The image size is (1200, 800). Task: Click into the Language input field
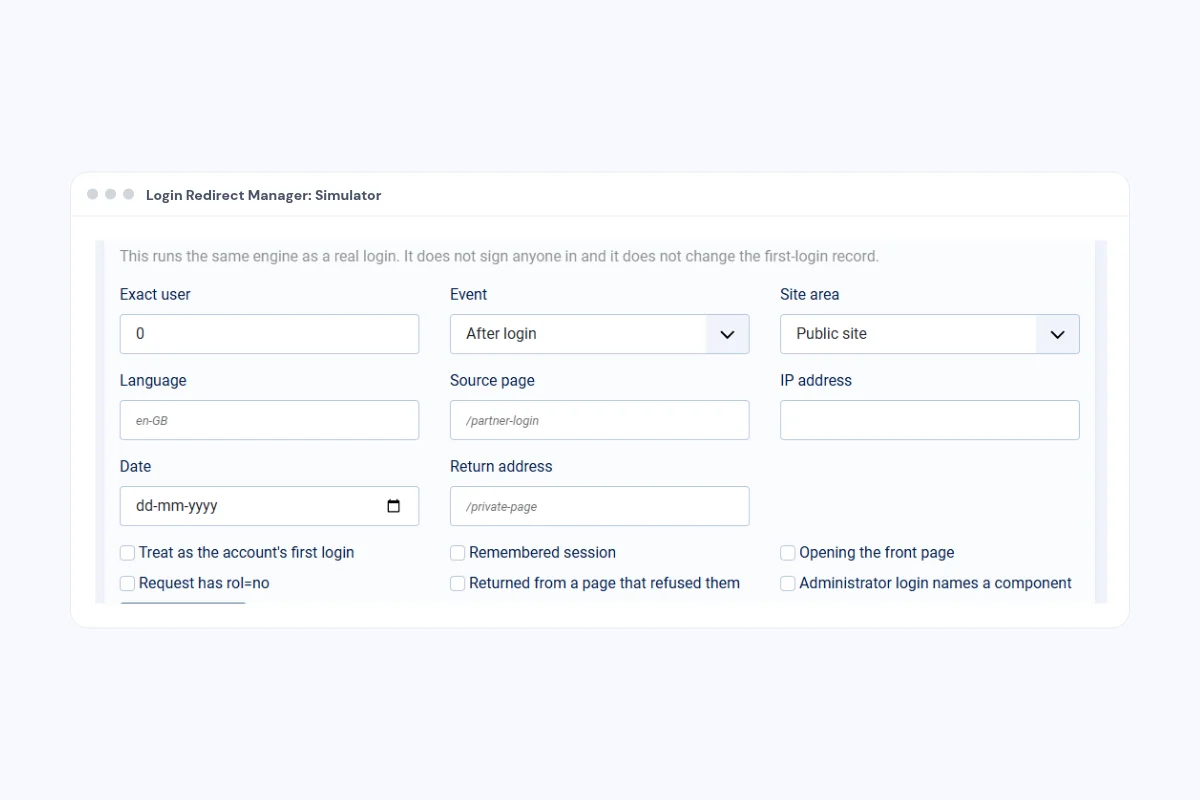[269, 420]
